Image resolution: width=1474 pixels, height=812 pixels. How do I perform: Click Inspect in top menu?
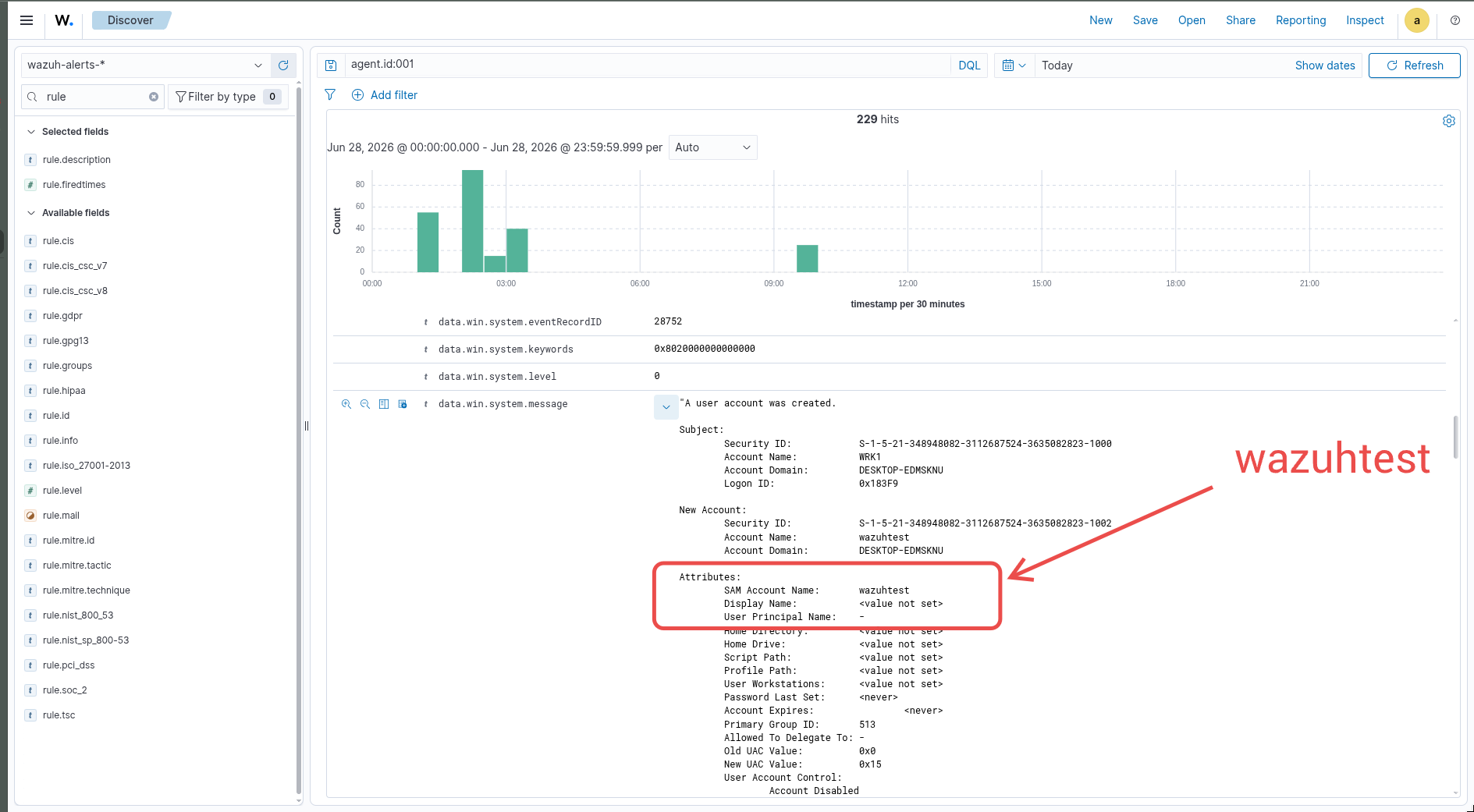(1365, 20)
